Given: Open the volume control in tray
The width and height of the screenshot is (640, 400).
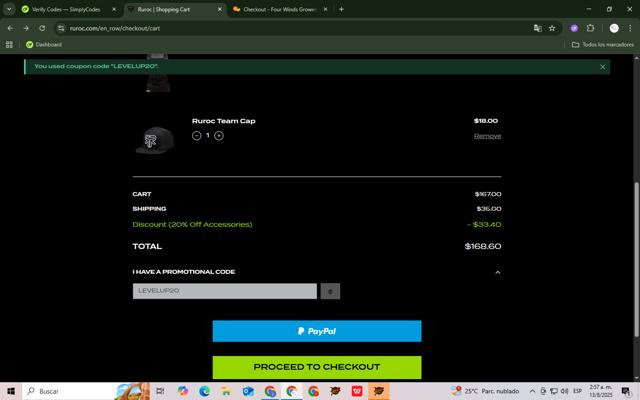Looking at the screenshot, I should [x=564, y=391].
